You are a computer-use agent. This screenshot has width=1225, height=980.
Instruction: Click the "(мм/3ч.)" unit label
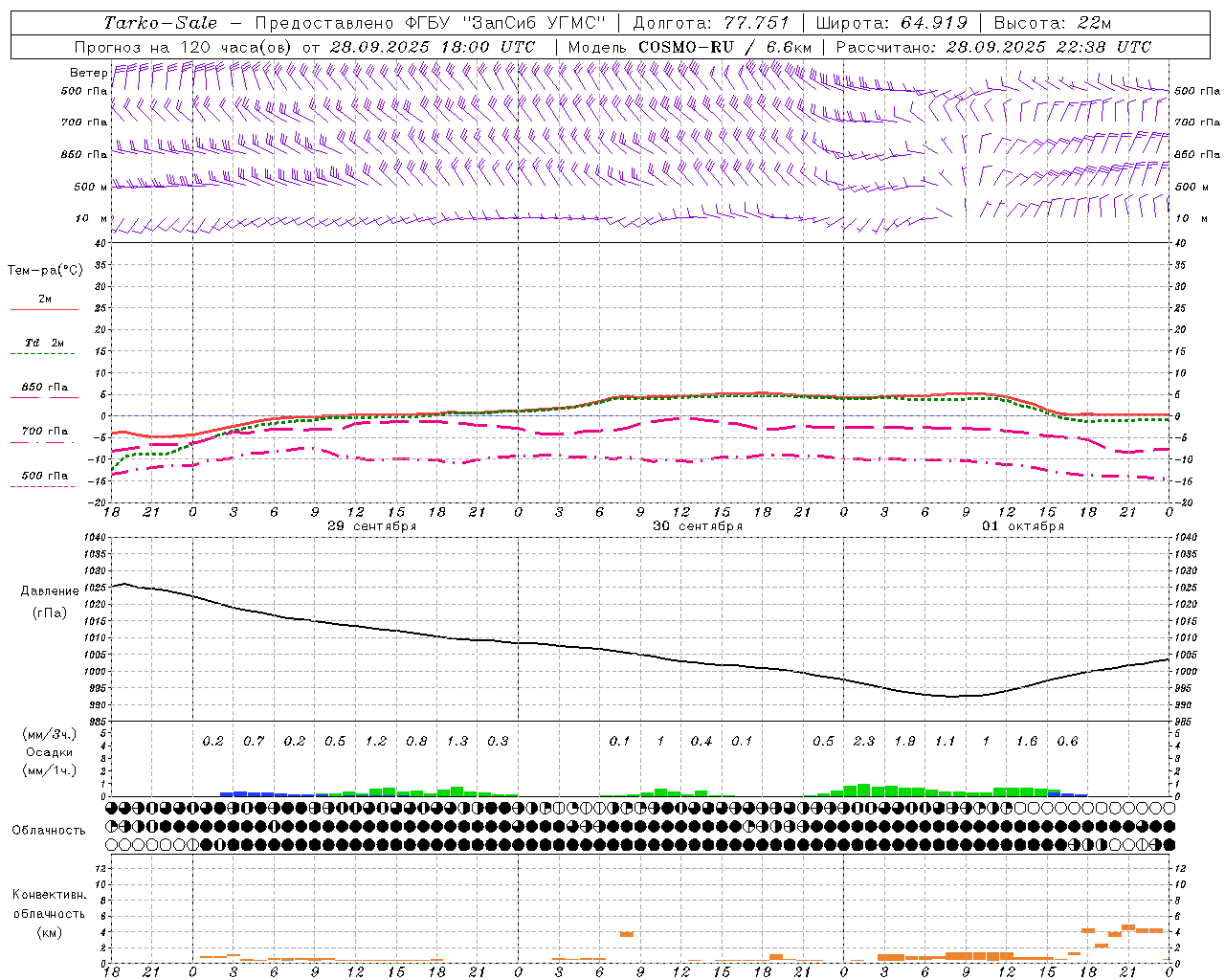(49, 734)
